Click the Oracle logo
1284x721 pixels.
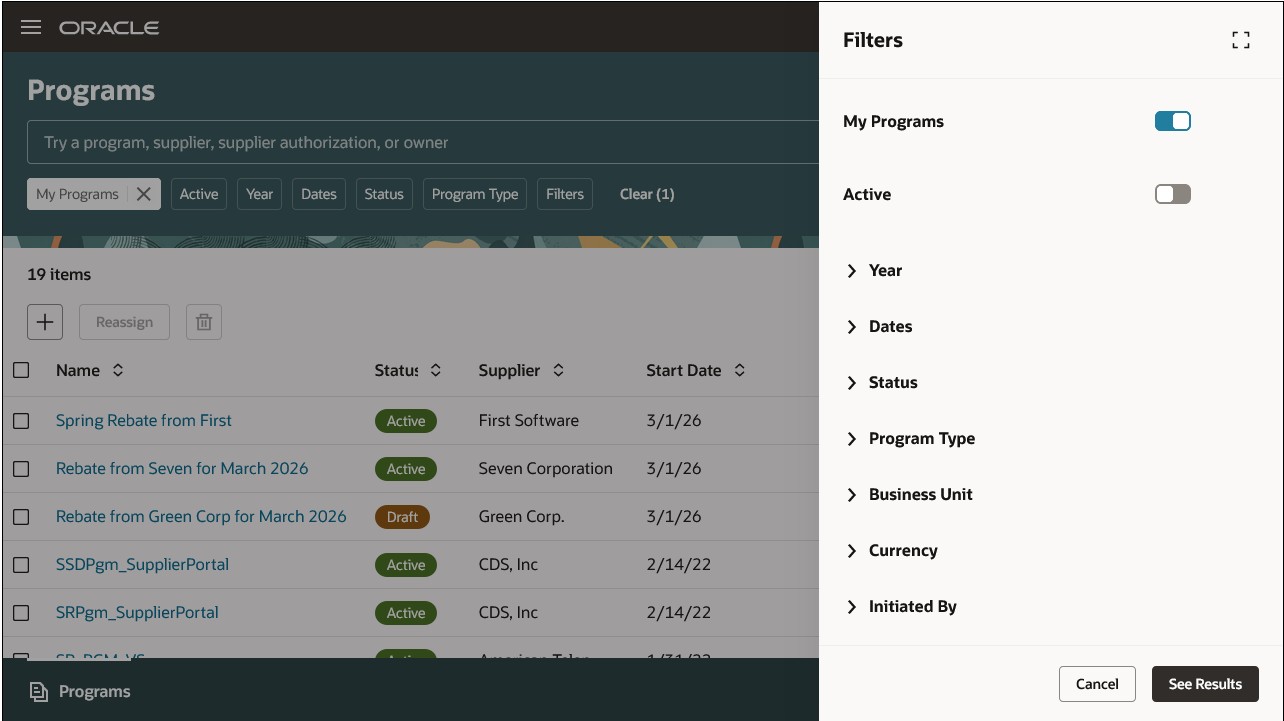pos(109,27)
